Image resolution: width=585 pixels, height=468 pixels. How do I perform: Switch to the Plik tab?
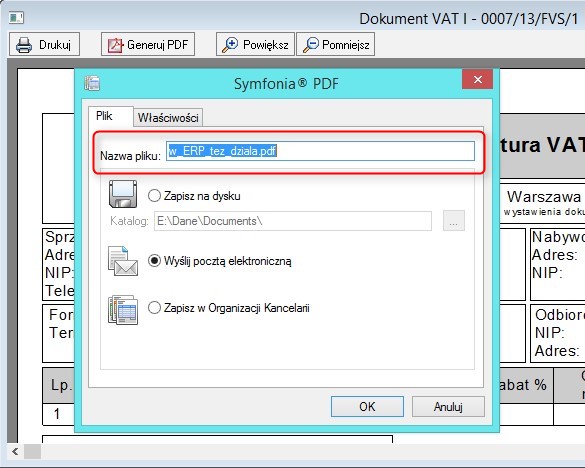[111, 116]
